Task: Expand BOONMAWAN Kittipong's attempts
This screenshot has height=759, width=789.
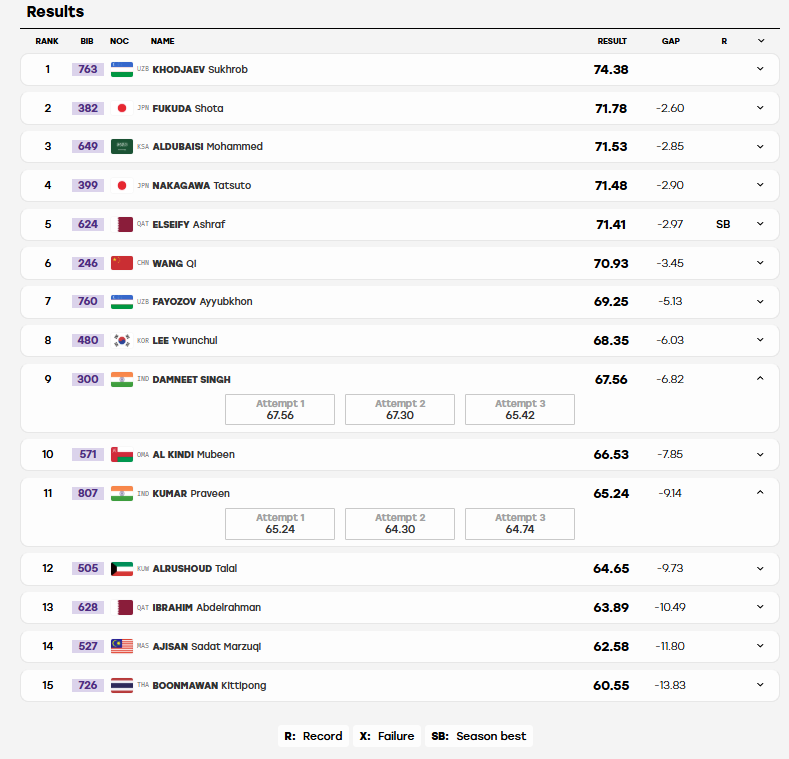Action: coord(760,685)
